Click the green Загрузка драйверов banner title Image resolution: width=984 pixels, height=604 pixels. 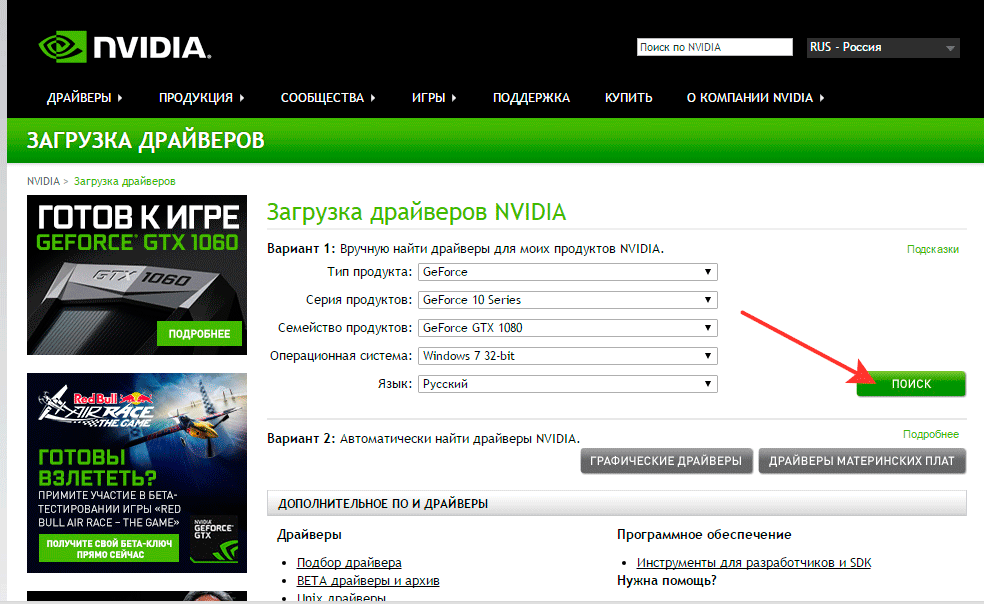click(x=146, y=141)
